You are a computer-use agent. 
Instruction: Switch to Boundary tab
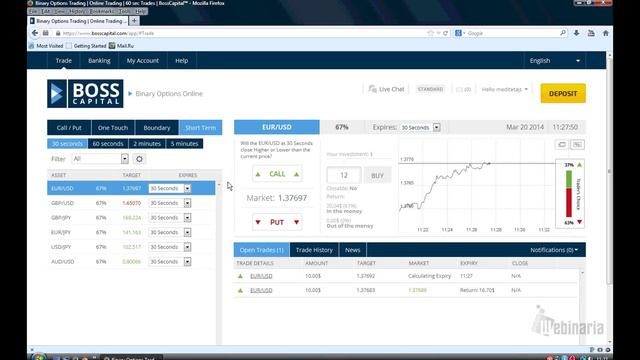(x=157, y=128)
